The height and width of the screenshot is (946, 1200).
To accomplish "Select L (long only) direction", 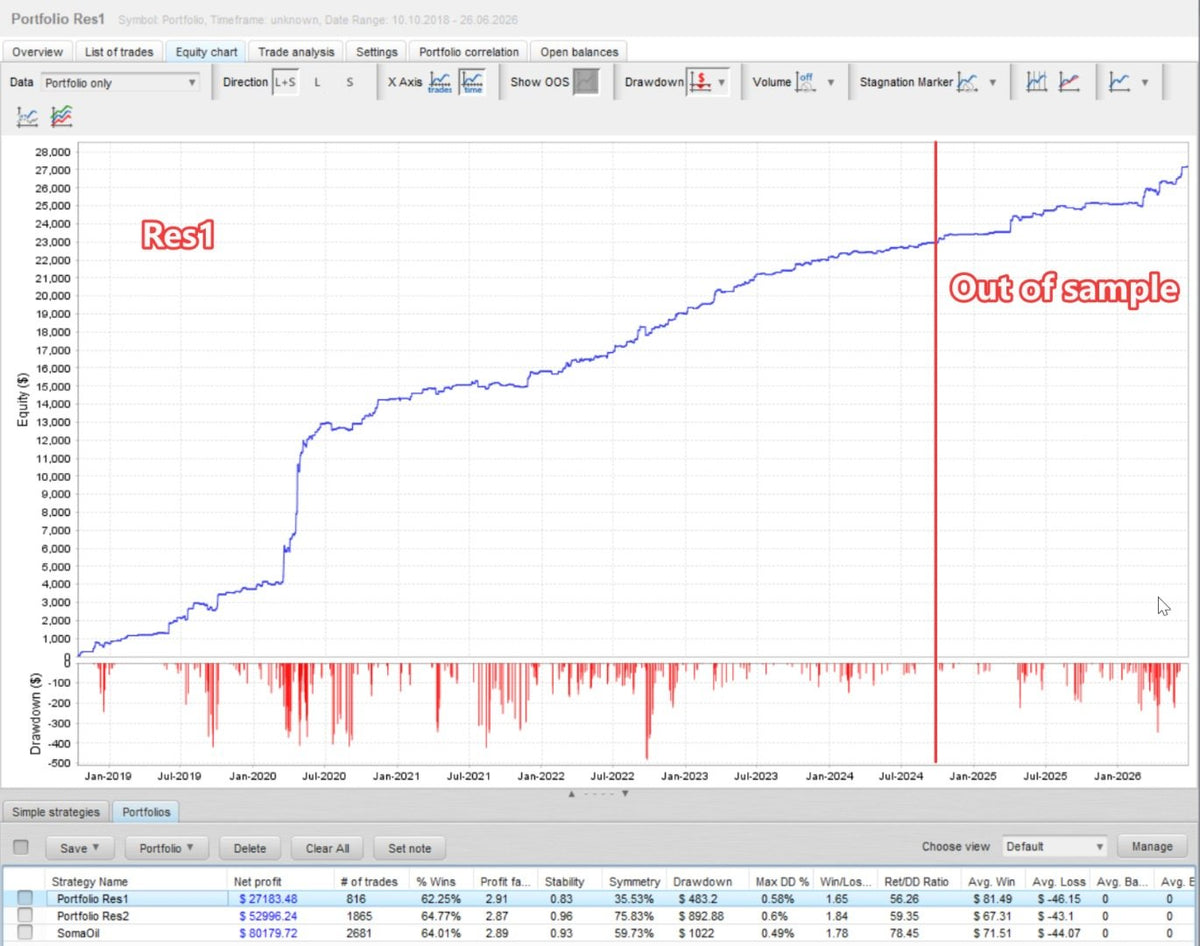I will pyautogui.click(x=318, y=82).
